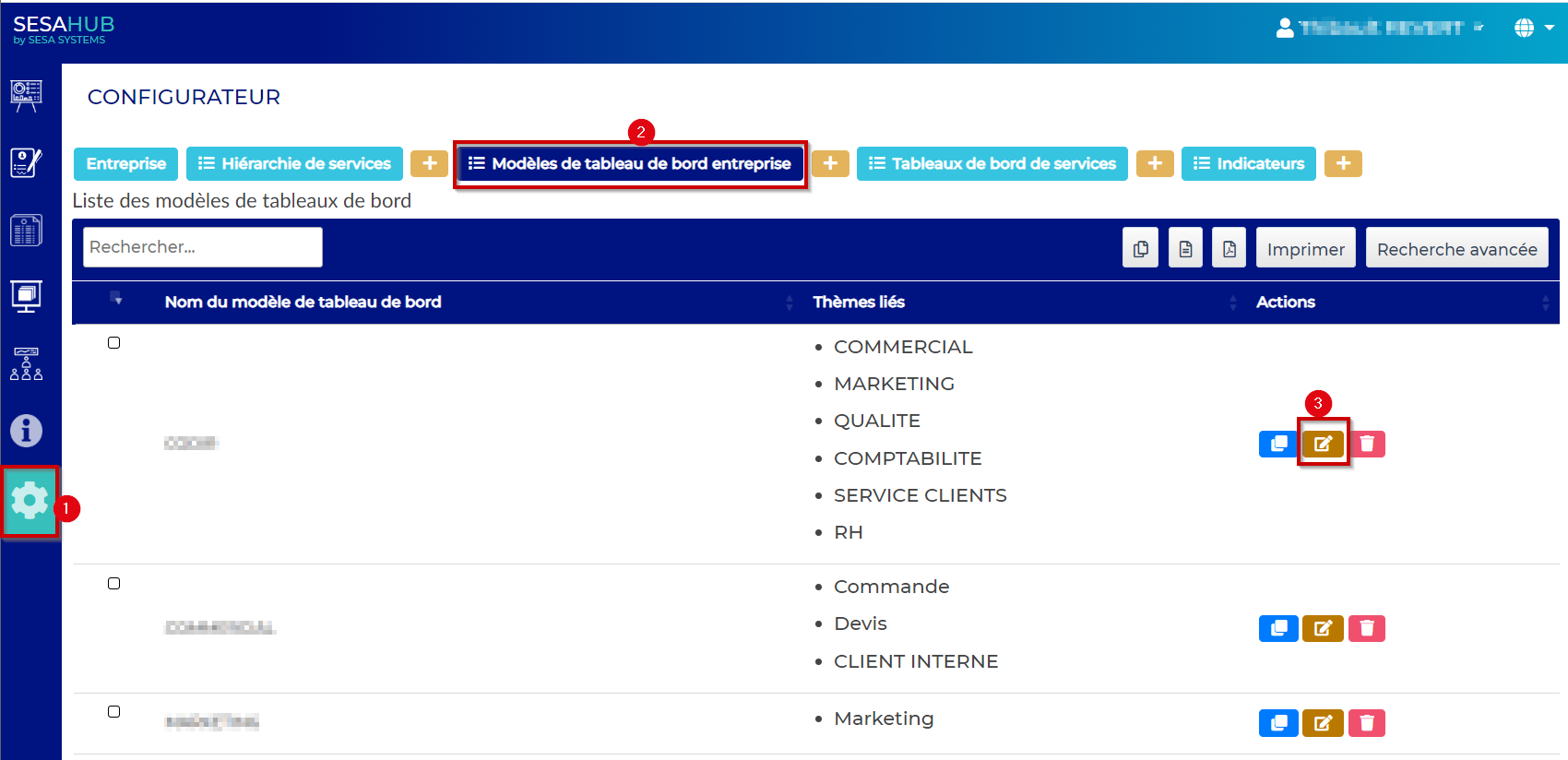This screenshot has height=760, width=1568.
Task: Click the info icon in the sidebar
Action: 26,431
